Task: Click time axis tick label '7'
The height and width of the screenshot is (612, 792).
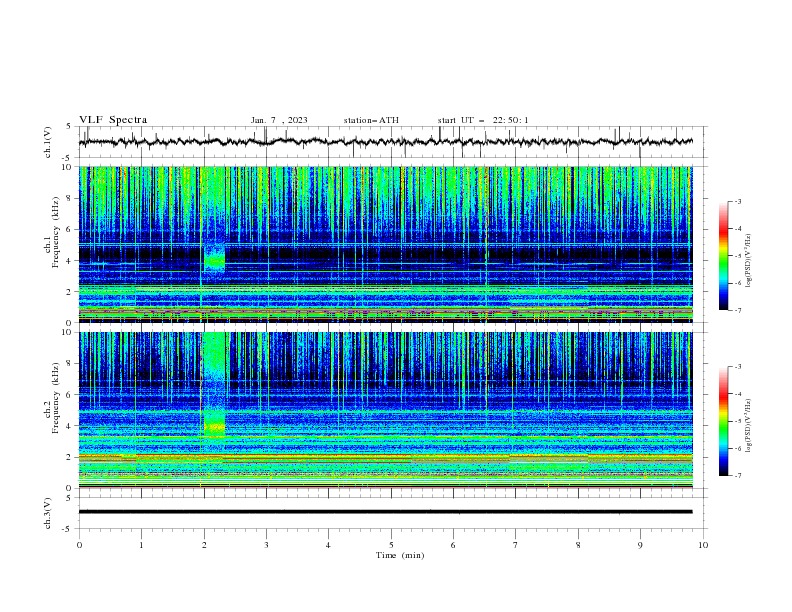Action: coord(516,545)
